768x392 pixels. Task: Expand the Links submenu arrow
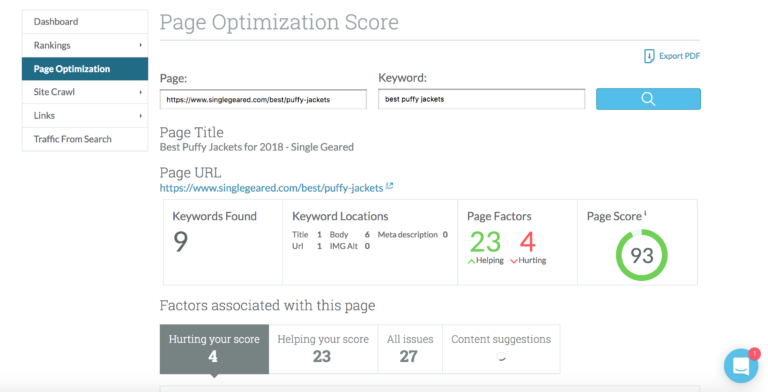click(141, 116)
